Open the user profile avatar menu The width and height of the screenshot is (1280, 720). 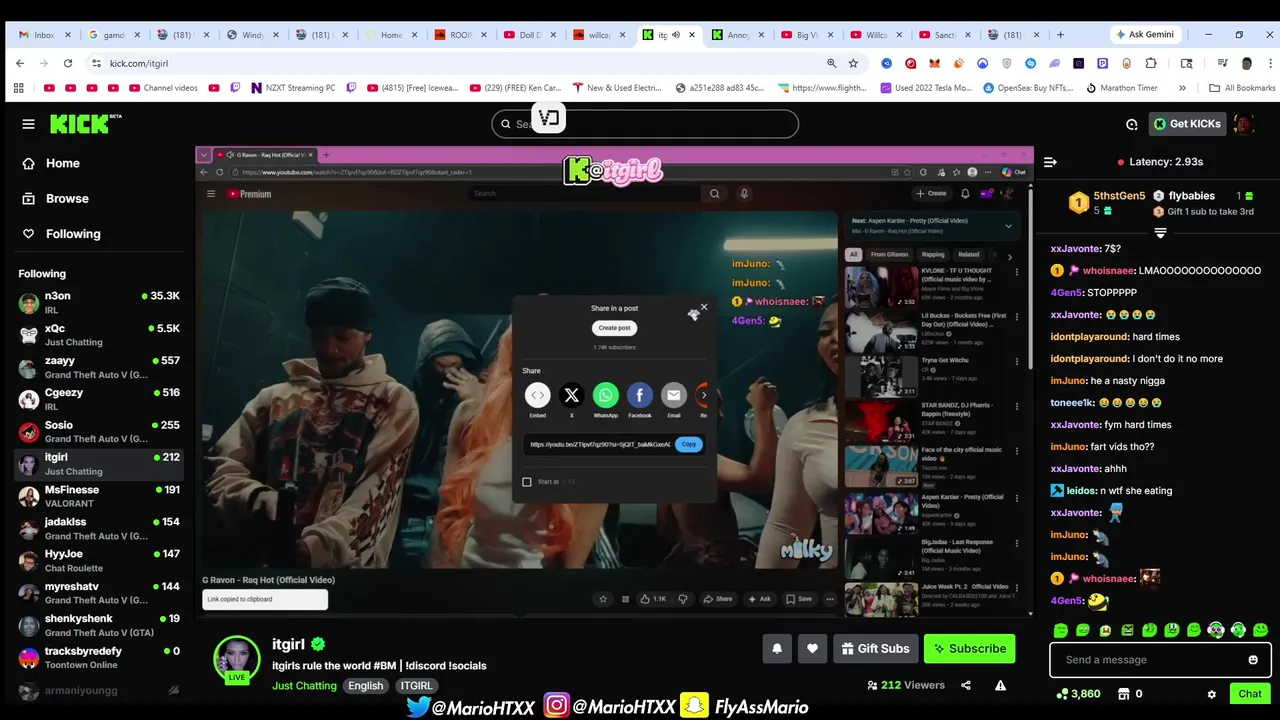point(1244,124)
